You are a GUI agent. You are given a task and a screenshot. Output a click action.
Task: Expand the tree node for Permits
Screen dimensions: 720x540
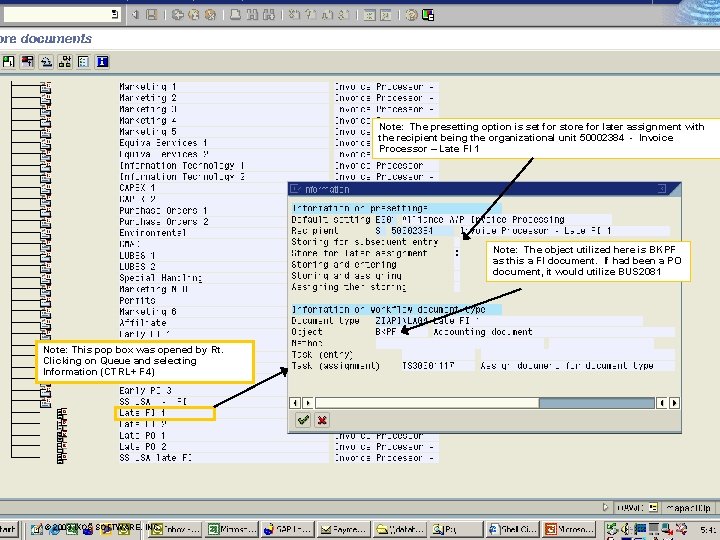coord(45,300)
